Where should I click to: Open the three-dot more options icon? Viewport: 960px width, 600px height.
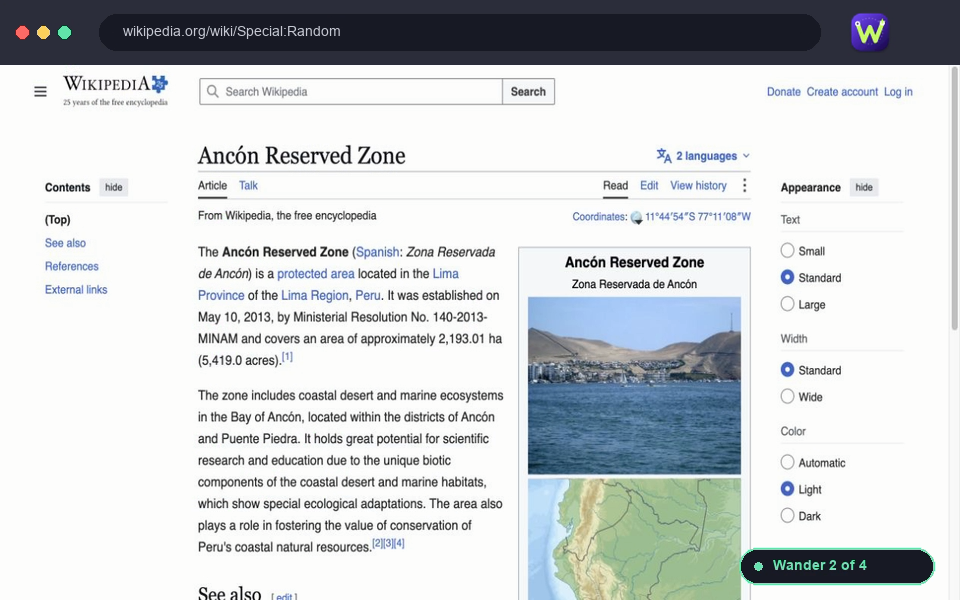point(744,186)
